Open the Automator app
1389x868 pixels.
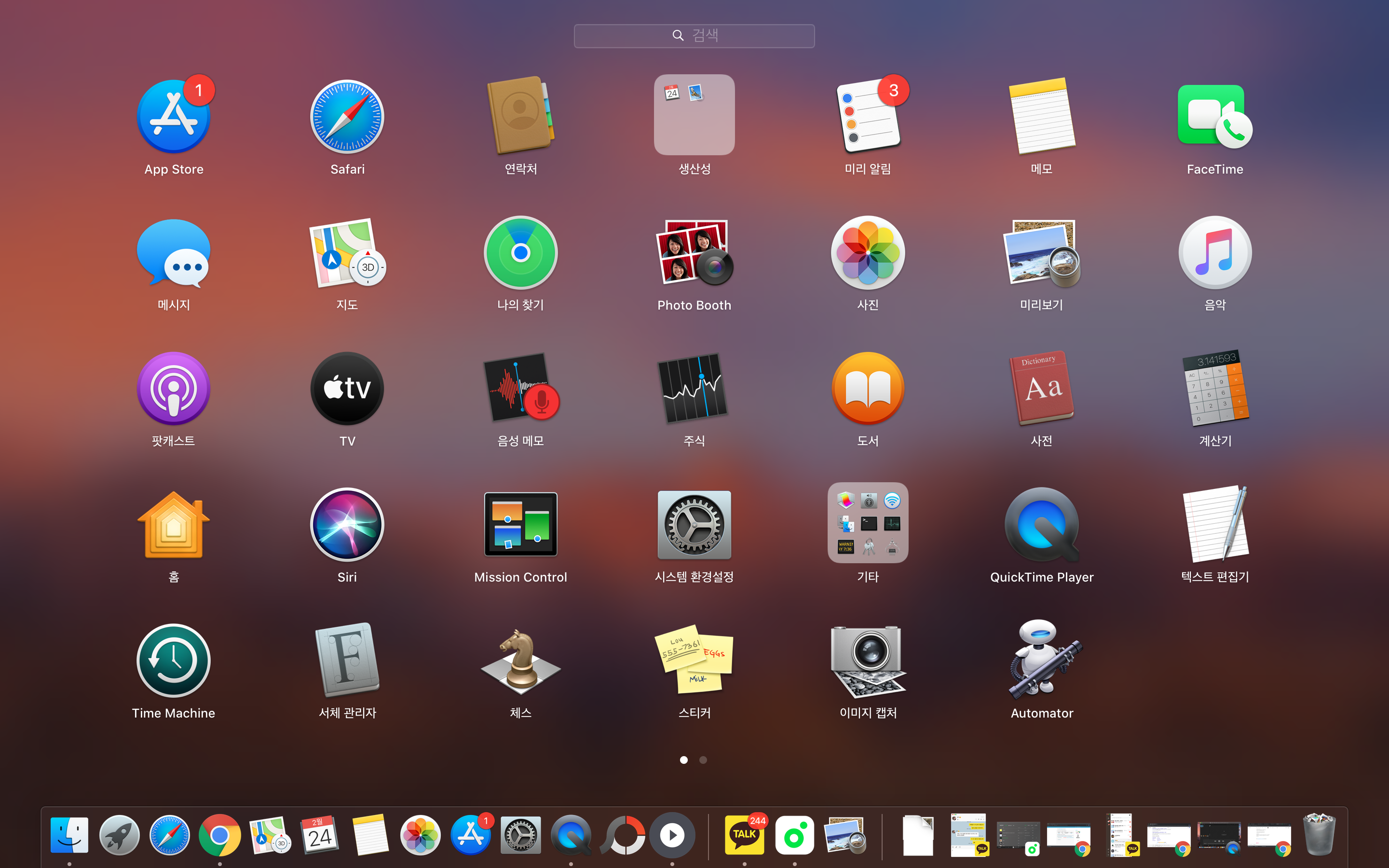1041,661
